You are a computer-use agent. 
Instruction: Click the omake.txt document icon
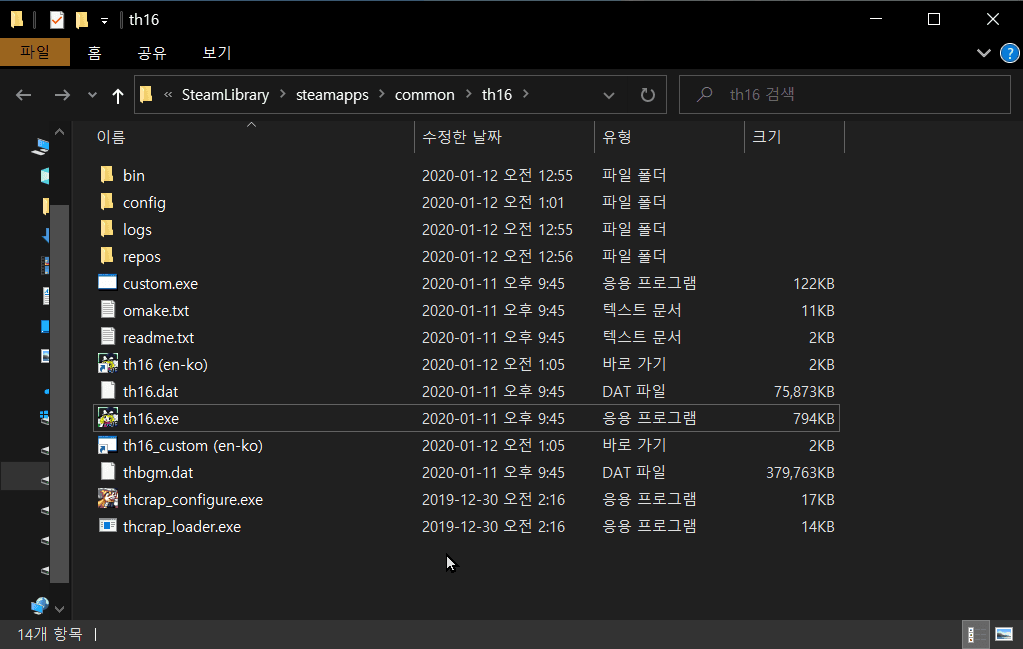point(108,310)
